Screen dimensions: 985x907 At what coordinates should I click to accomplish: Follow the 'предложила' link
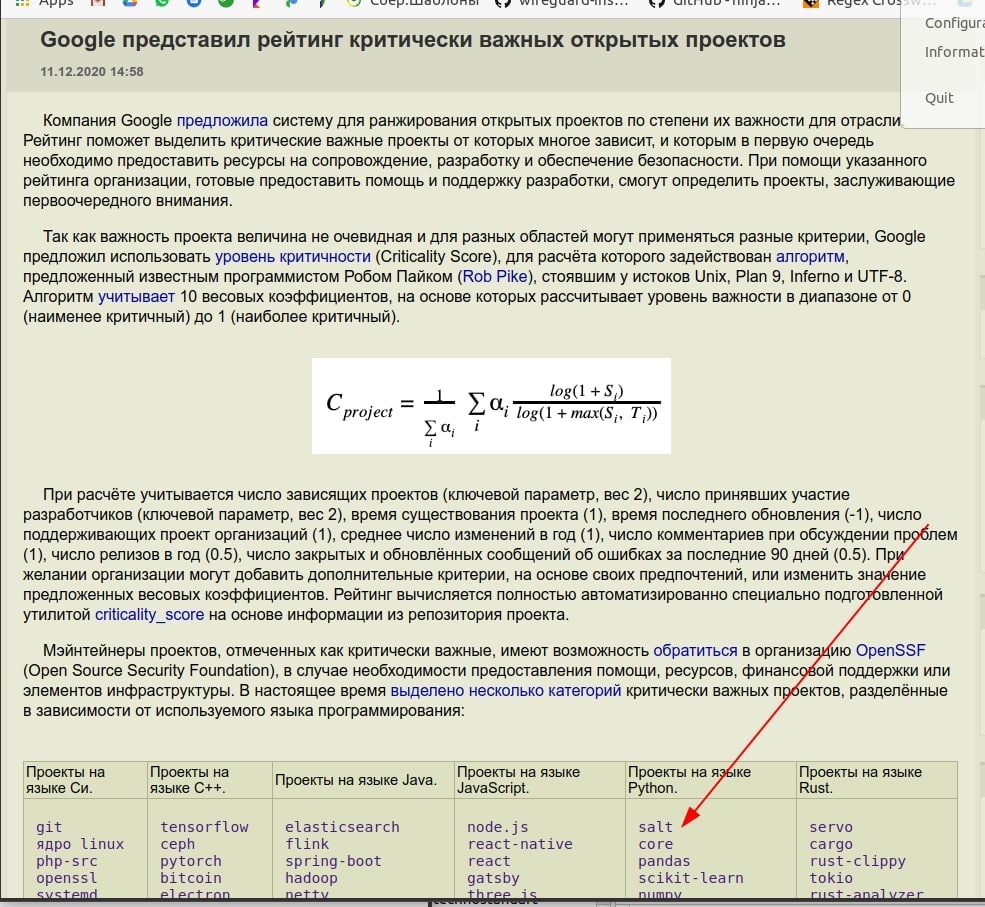point(222,121)
